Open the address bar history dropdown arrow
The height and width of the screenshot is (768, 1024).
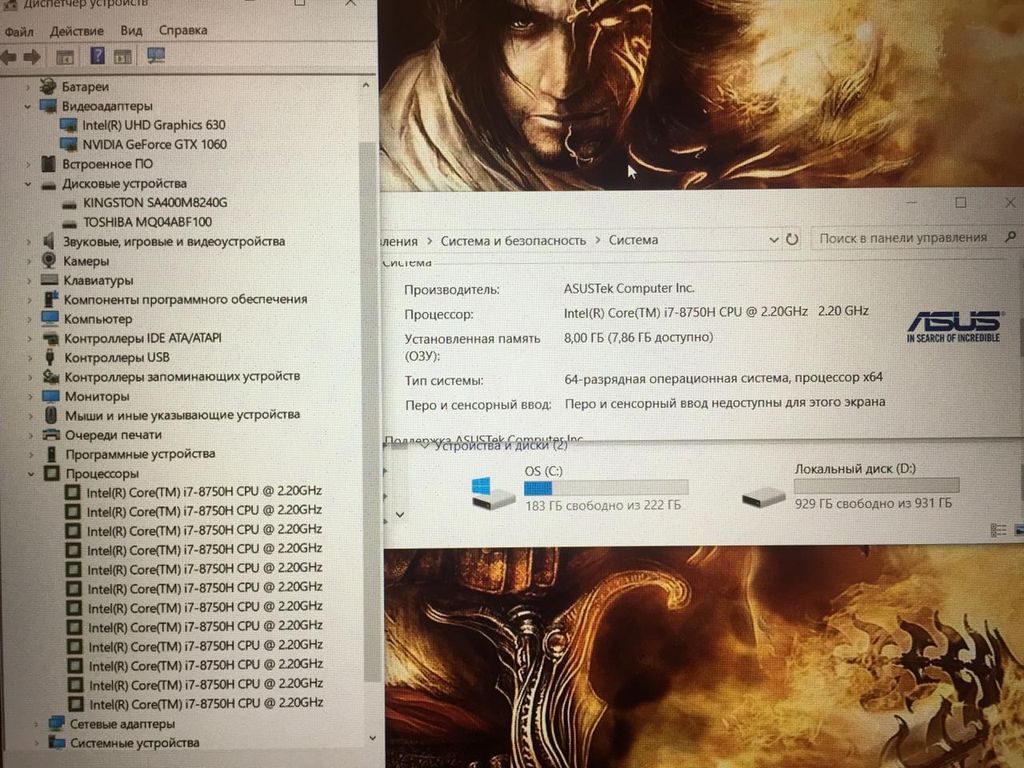(x=773, y=240)
